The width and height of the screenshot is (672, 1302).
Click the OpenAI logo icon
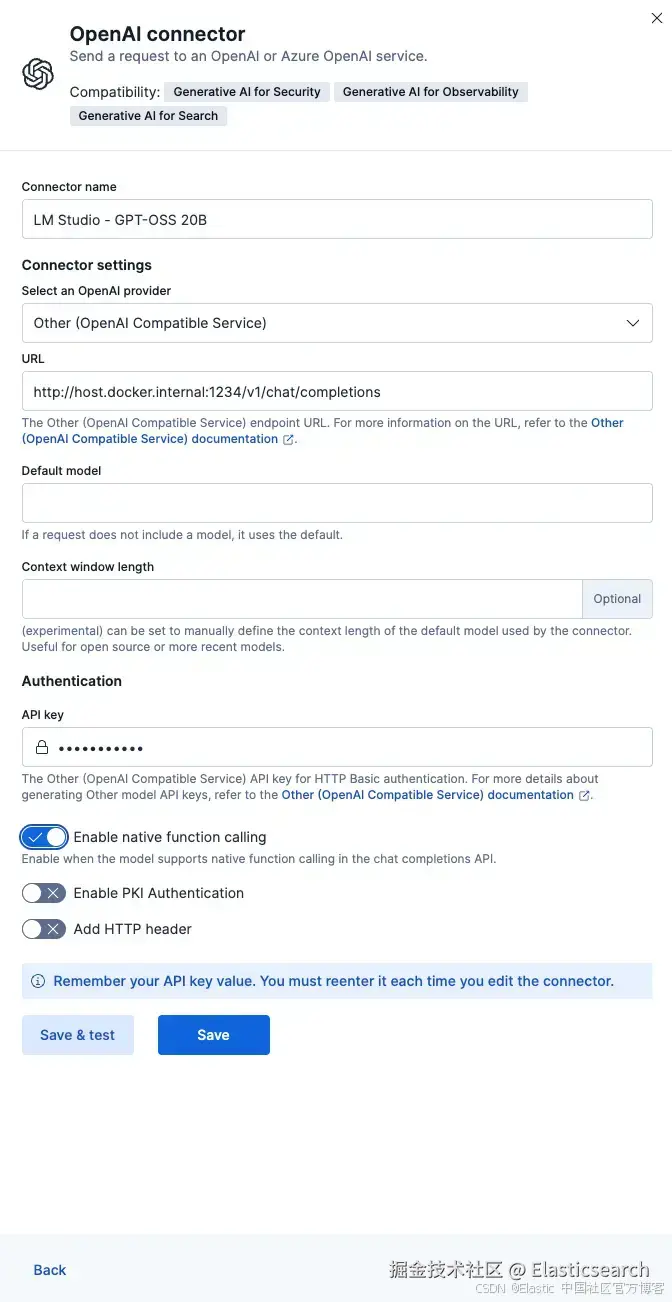click(x=38, y=74)
